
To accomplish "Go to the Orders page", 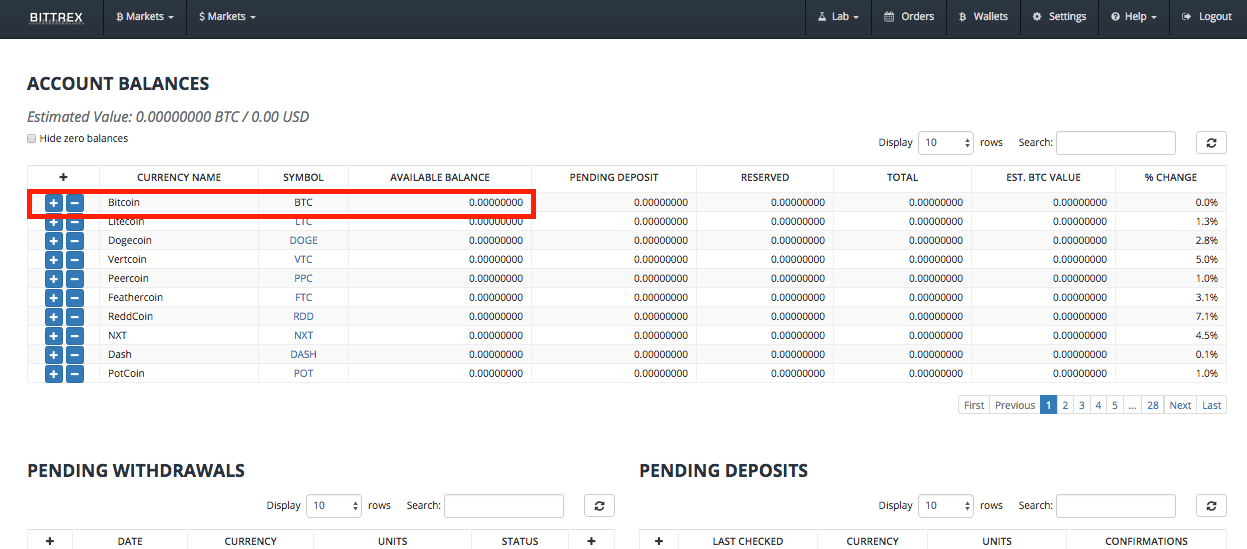I will [909, 17].
